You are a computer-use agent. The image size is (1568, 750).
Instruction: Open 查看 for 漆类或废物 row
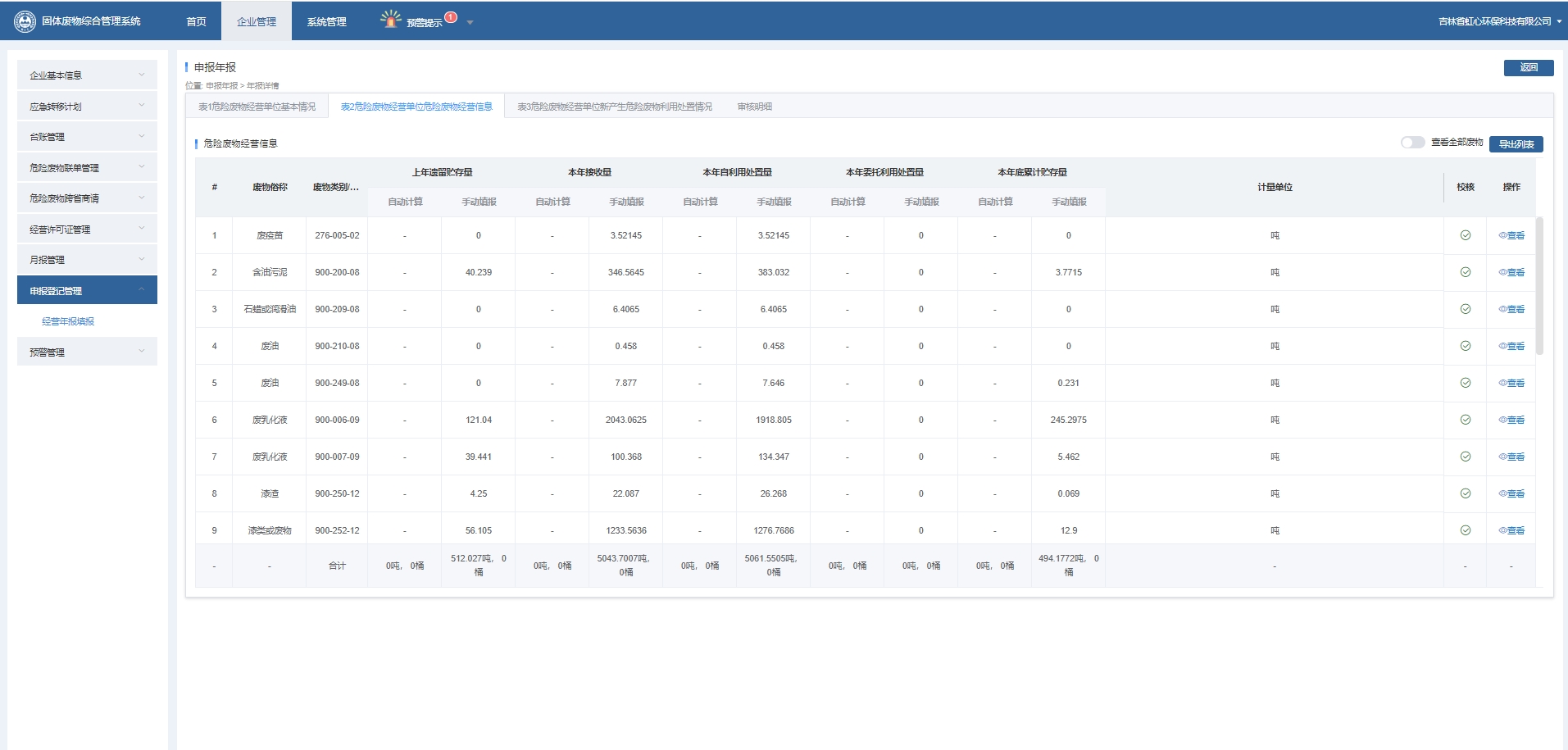pyautogui.click(x=1511, y=530)
